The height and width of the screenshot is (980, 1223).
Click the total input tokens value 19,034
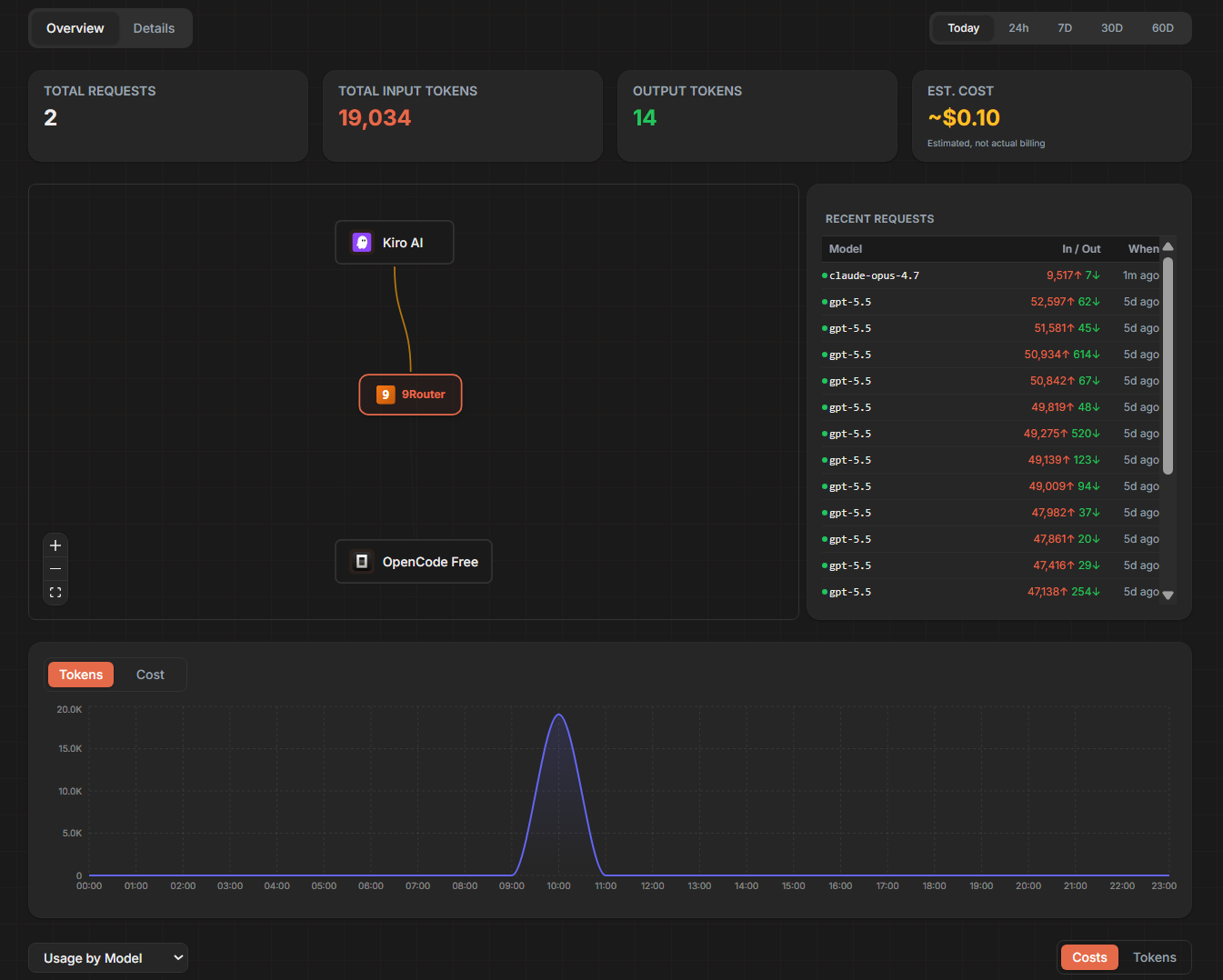pos(375,118)
